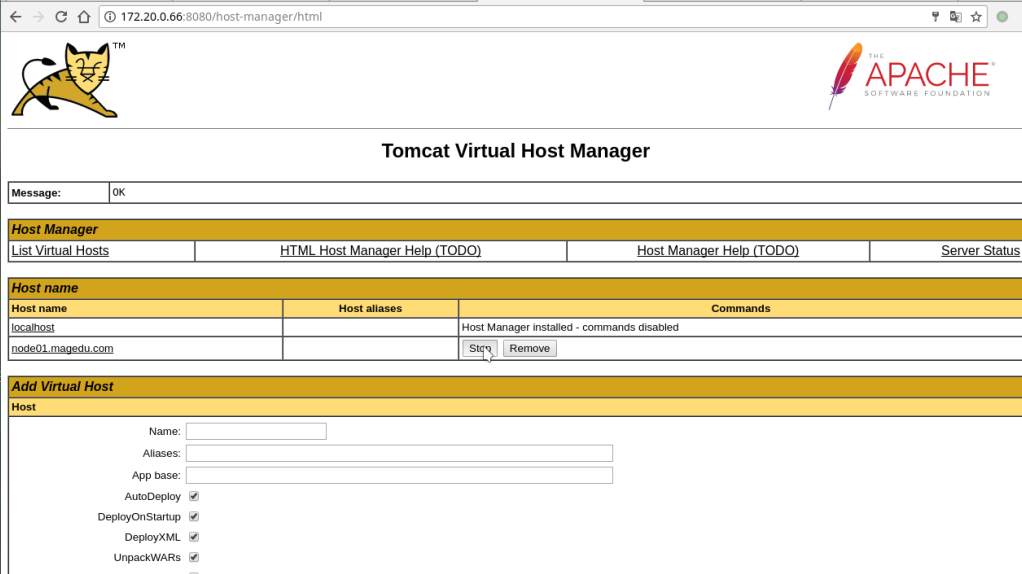Click the Tomcat cat logo
This screenshot has width=1022, height=574.
(x=68, y=80)
